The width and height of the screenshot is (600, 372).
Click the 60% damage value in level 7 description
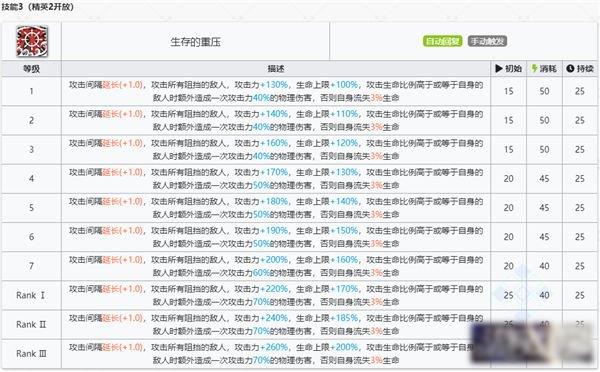(x=261, y=273)
